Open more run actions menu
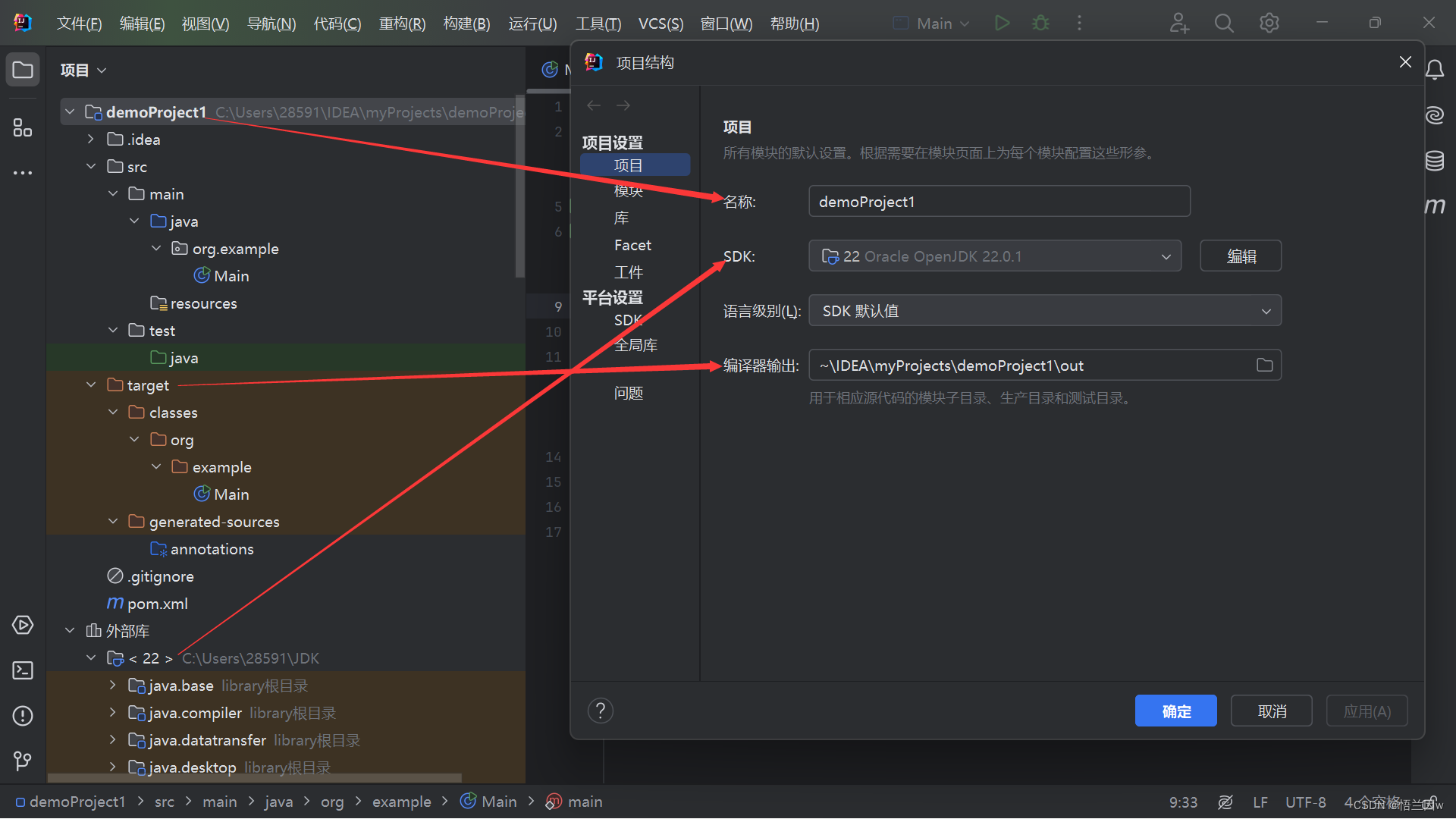The image size is (1456, 819). [x=1079, y=23]
